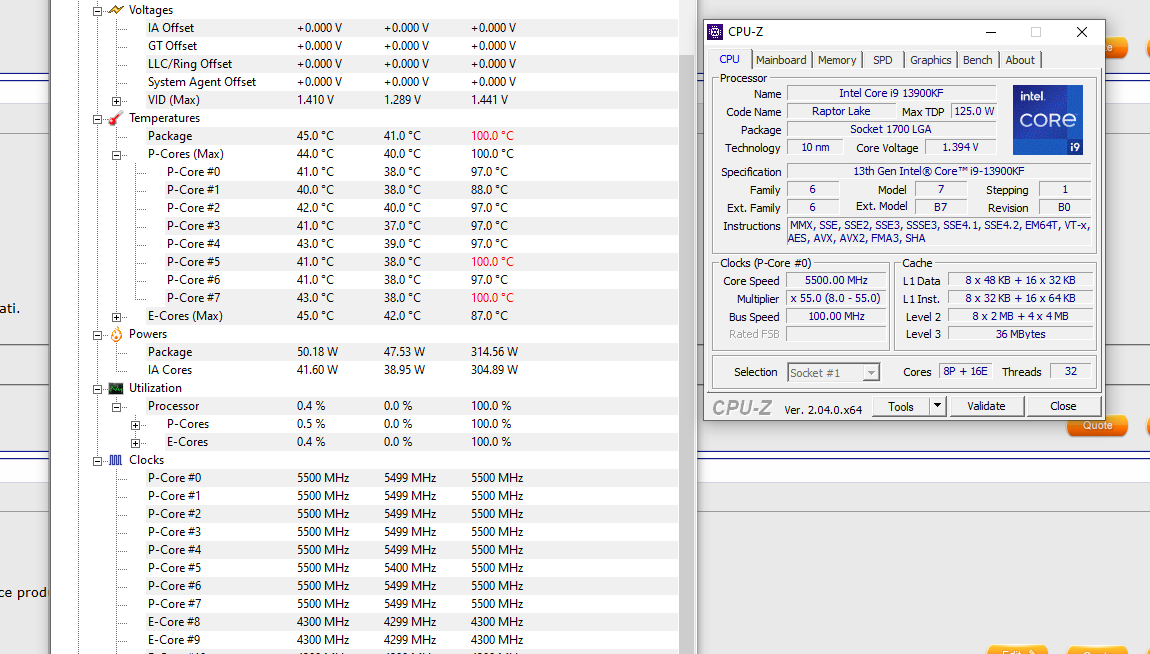Viewport: 1150px width, 654px height.
Task: Select the E-Core #8 clock row
Action: 412,622
